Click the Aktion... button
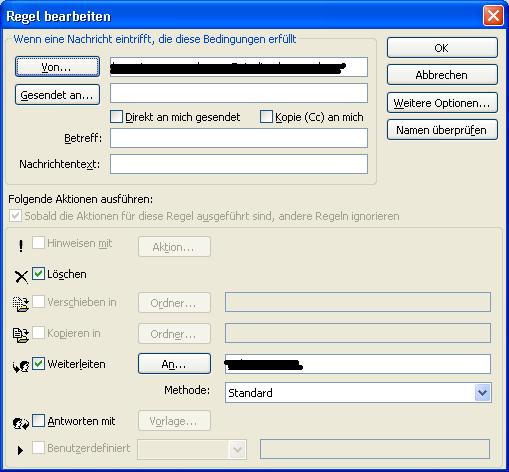The height and width of the screenshot is (472, 509). pyautogui.click(x=174, y=247)
